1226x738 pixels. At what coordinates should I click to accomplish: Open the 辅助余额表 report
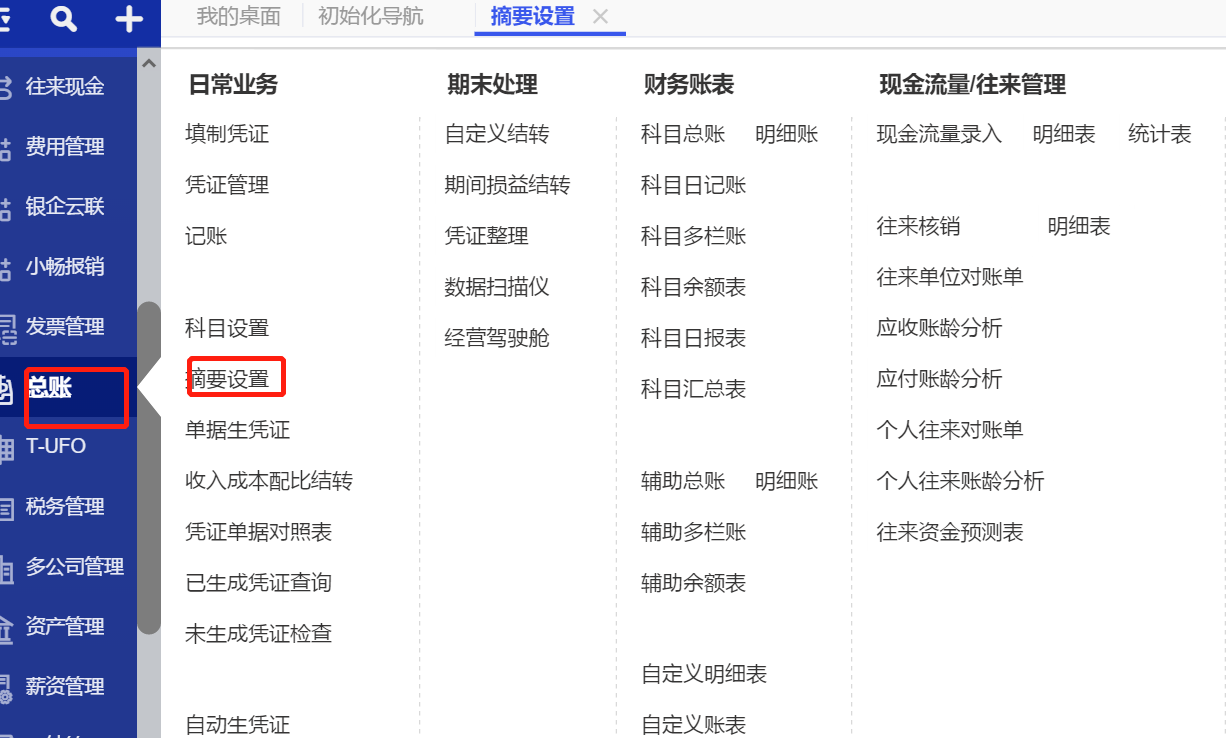pyautogui.click(x=694, y=583)
